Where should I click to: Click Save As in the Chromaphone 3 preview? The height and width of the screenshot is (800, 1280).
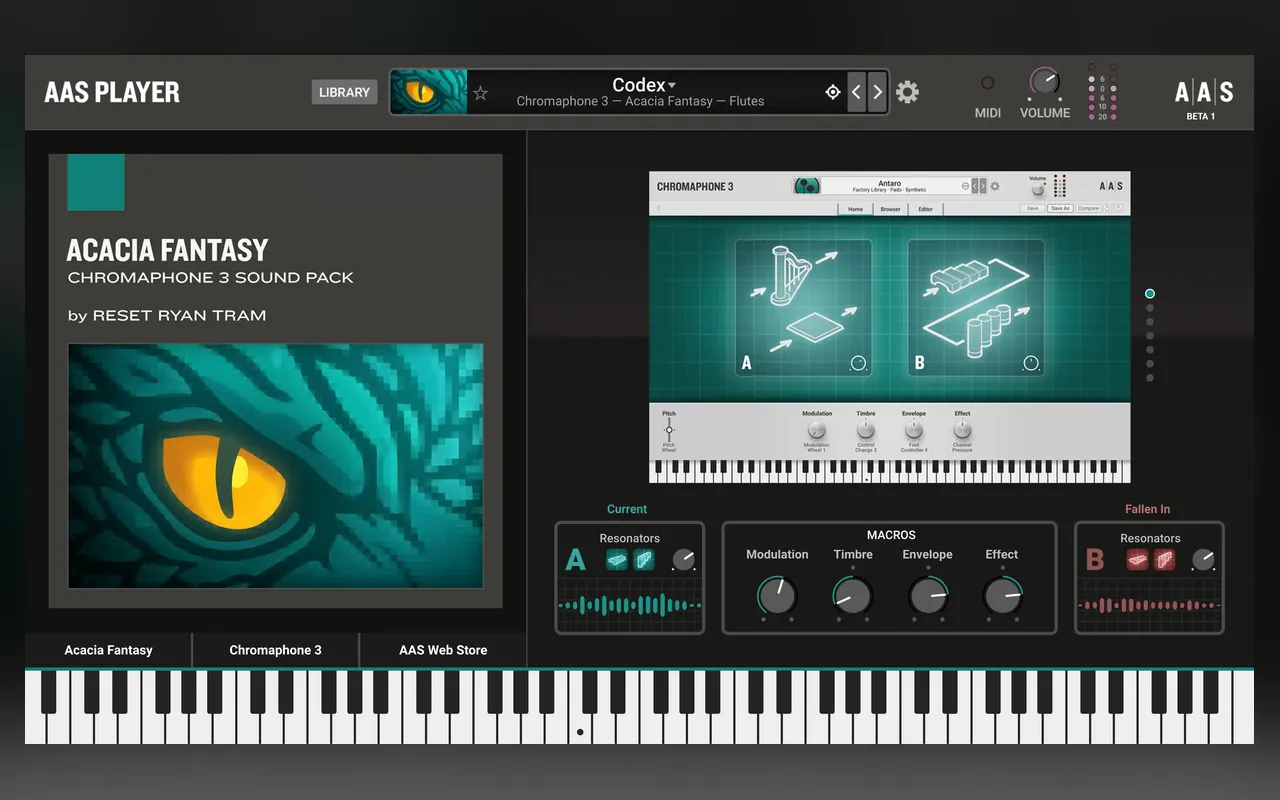1060,208
